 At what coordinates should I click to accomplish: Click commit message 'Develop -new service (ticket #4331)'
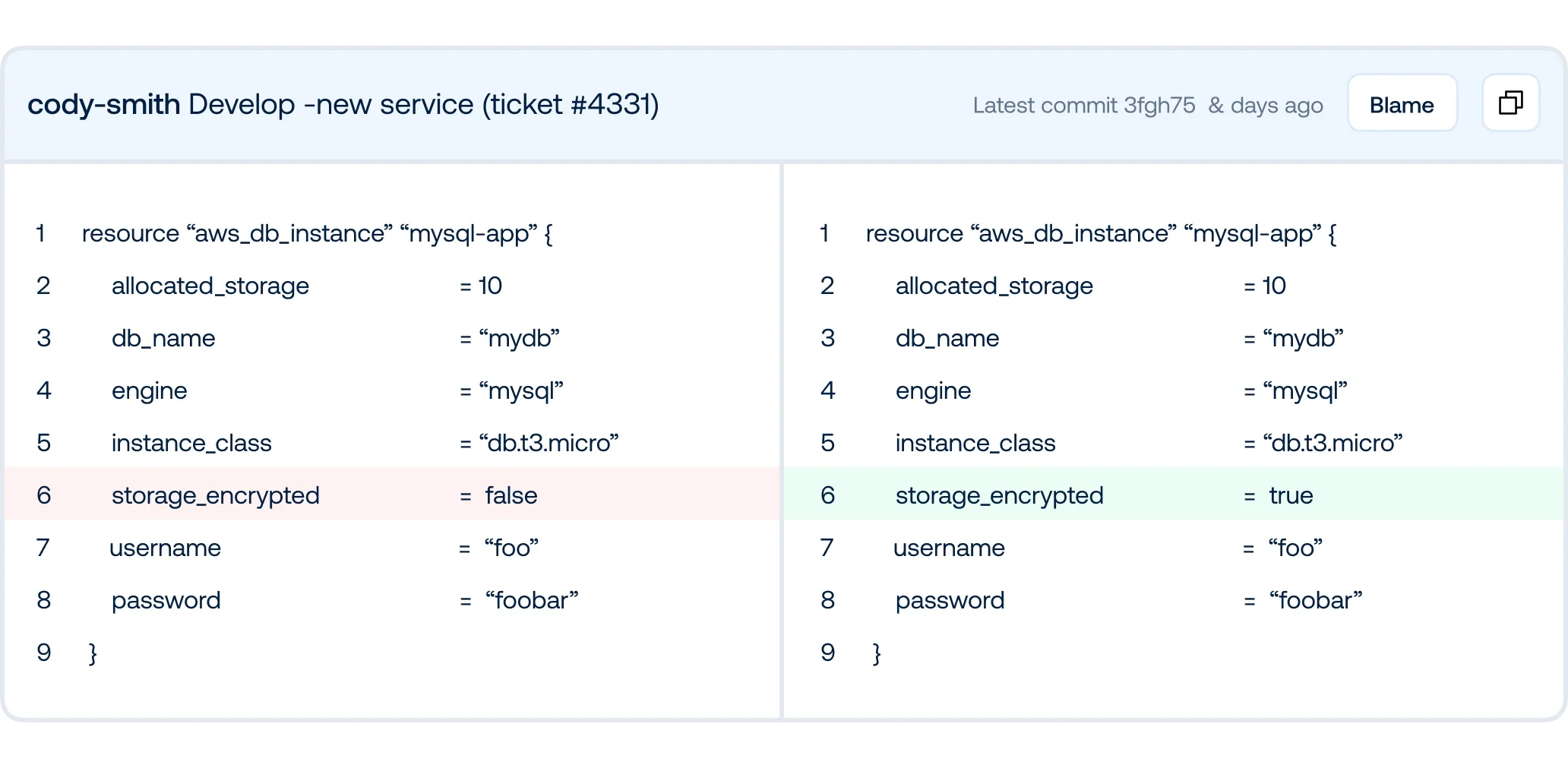(x=424, y=104)
